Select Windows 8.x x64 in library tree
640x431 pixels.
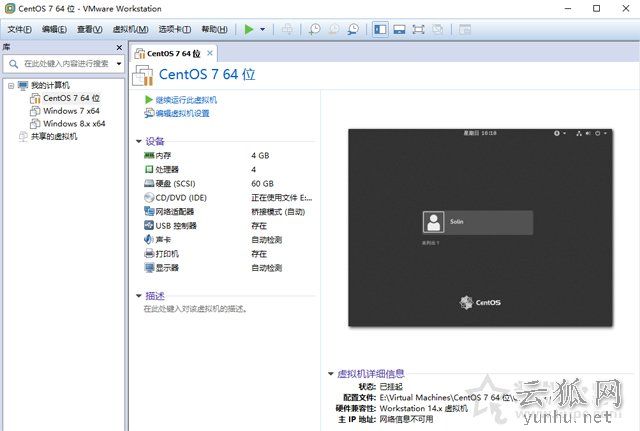74,124
